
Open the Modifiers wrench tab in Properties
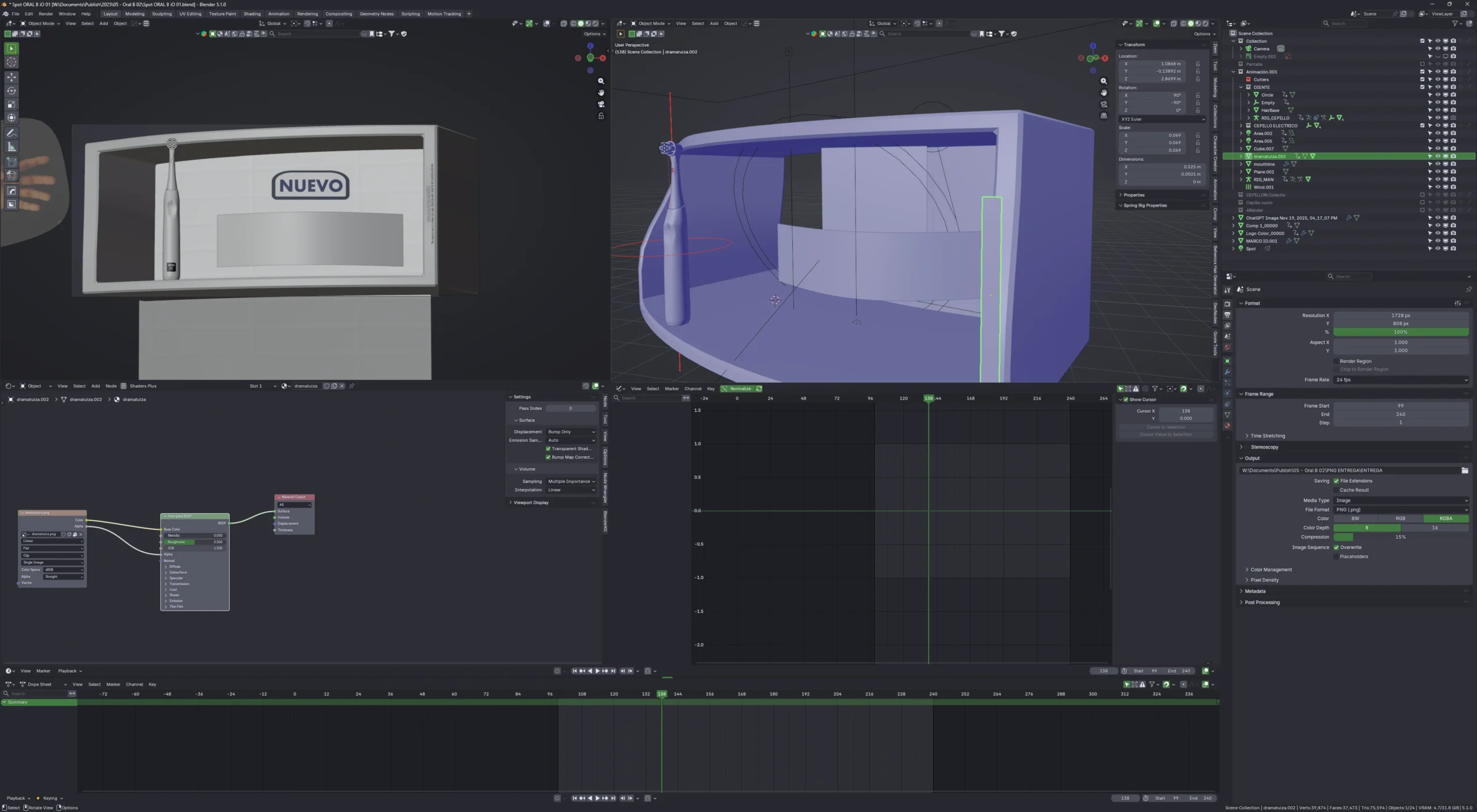tap(1227, 372)
